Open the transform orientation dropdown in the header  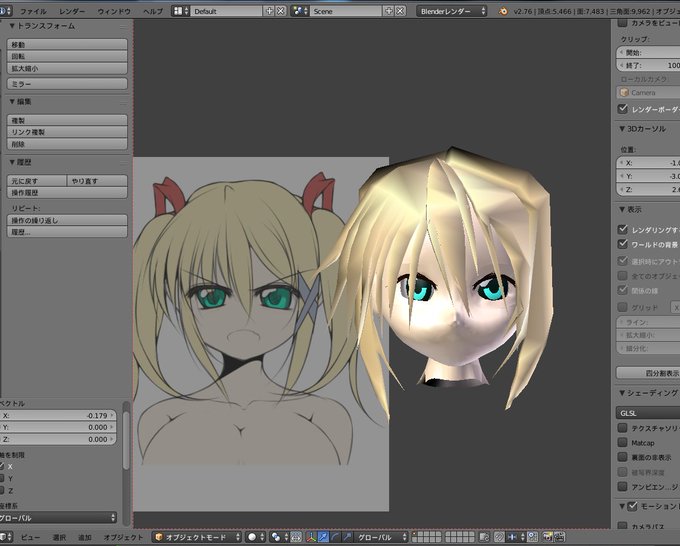[x=381, y=537]
